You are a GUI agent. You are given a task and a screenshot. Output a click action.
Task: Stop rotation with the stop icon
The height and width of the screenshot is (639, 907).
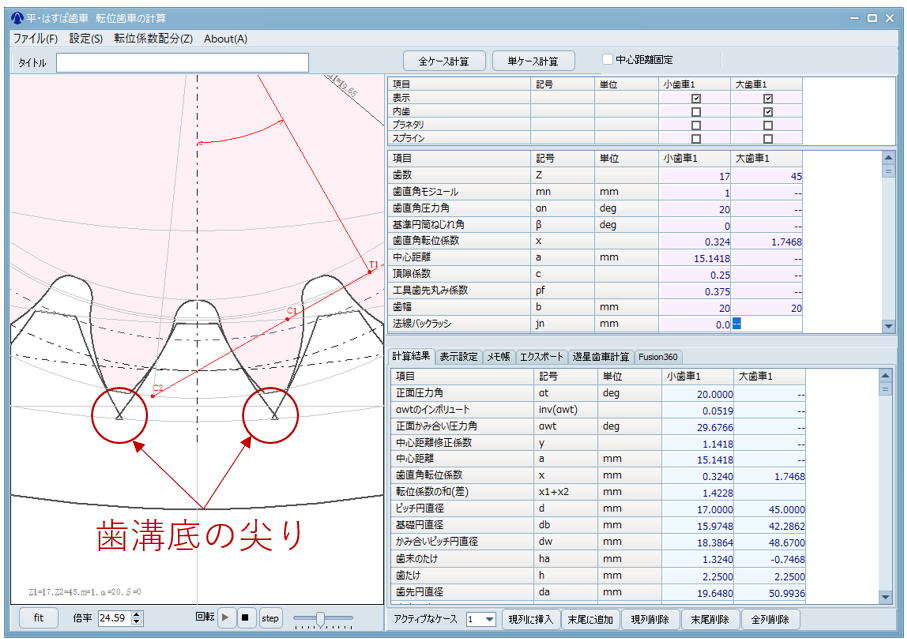245,618
